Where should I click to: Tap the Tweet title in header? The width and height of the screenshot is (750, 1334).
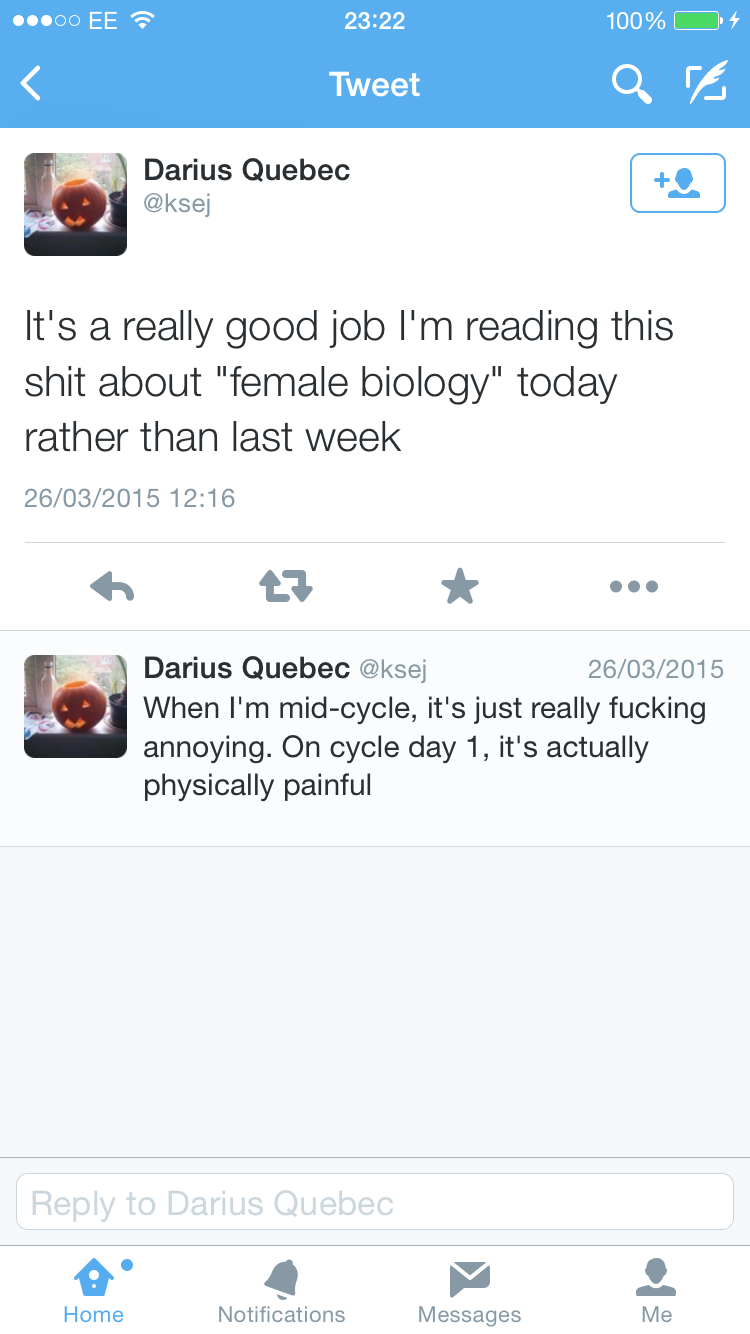click(x=375, y=84)
